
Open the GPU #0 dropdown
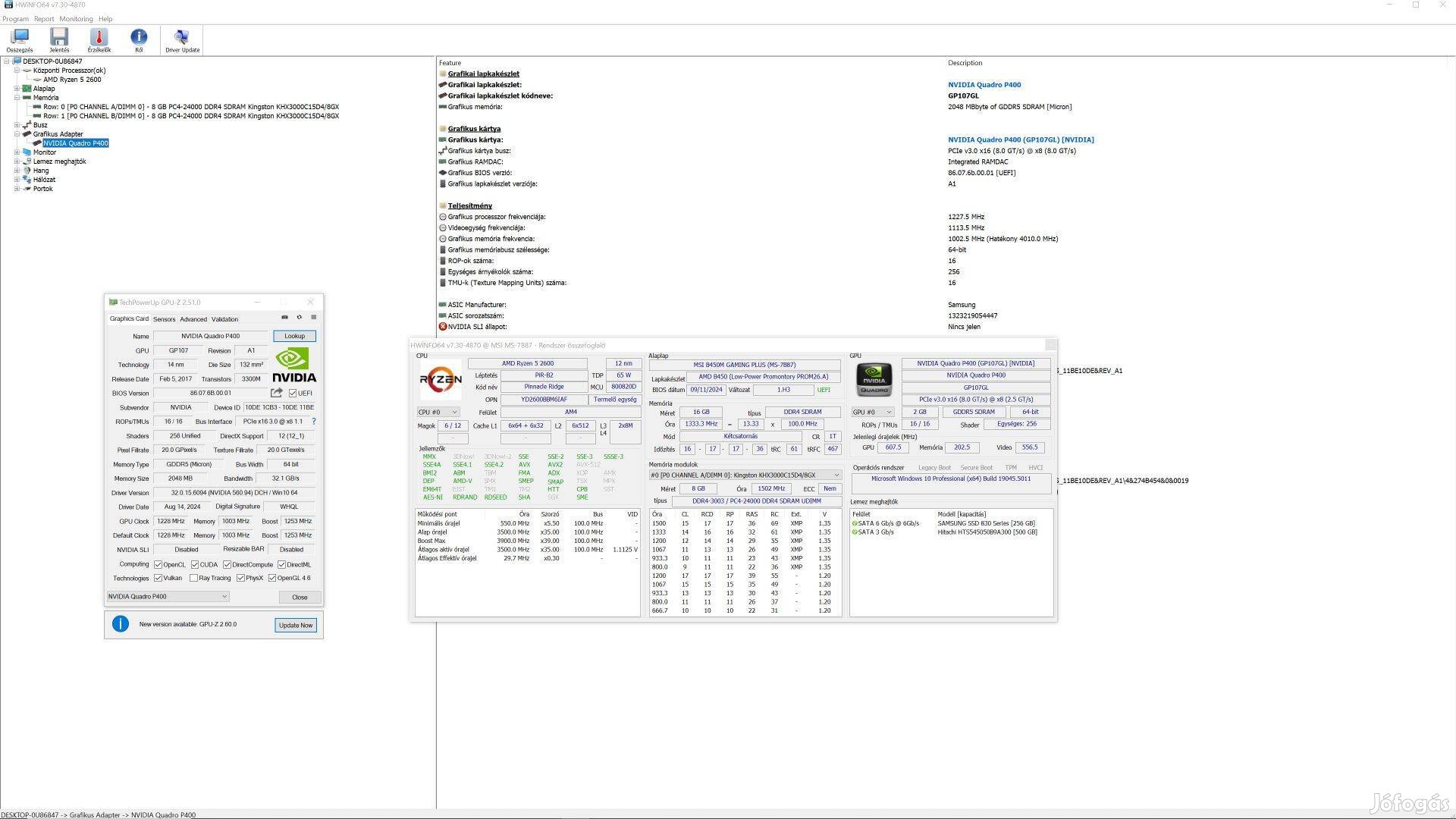click(872, 413)
